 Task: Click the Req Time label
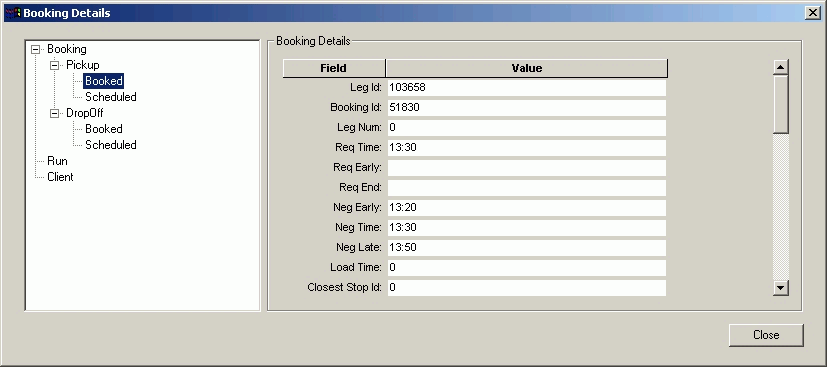coord(358,148)
